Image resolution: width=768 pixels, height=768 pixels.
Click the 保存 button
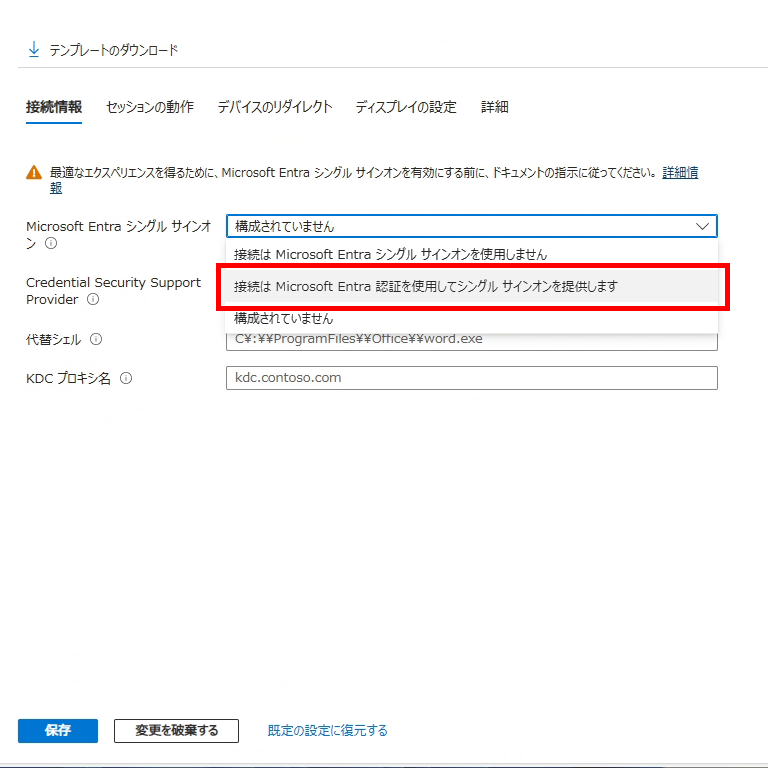[x=58, y=731]
